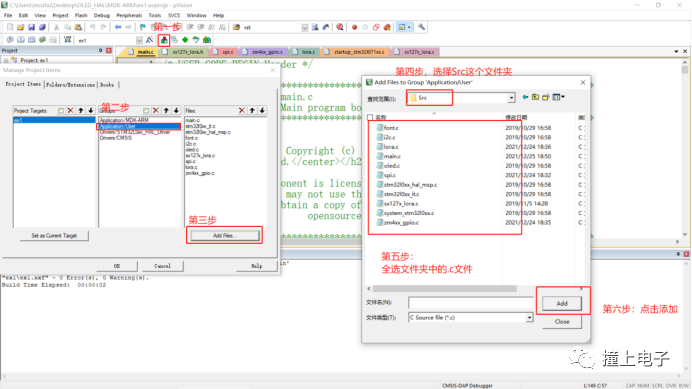This screenshot has width=692, height=389.
Task: Click move up arrow in Files header
Action: (x=252, y=110)
